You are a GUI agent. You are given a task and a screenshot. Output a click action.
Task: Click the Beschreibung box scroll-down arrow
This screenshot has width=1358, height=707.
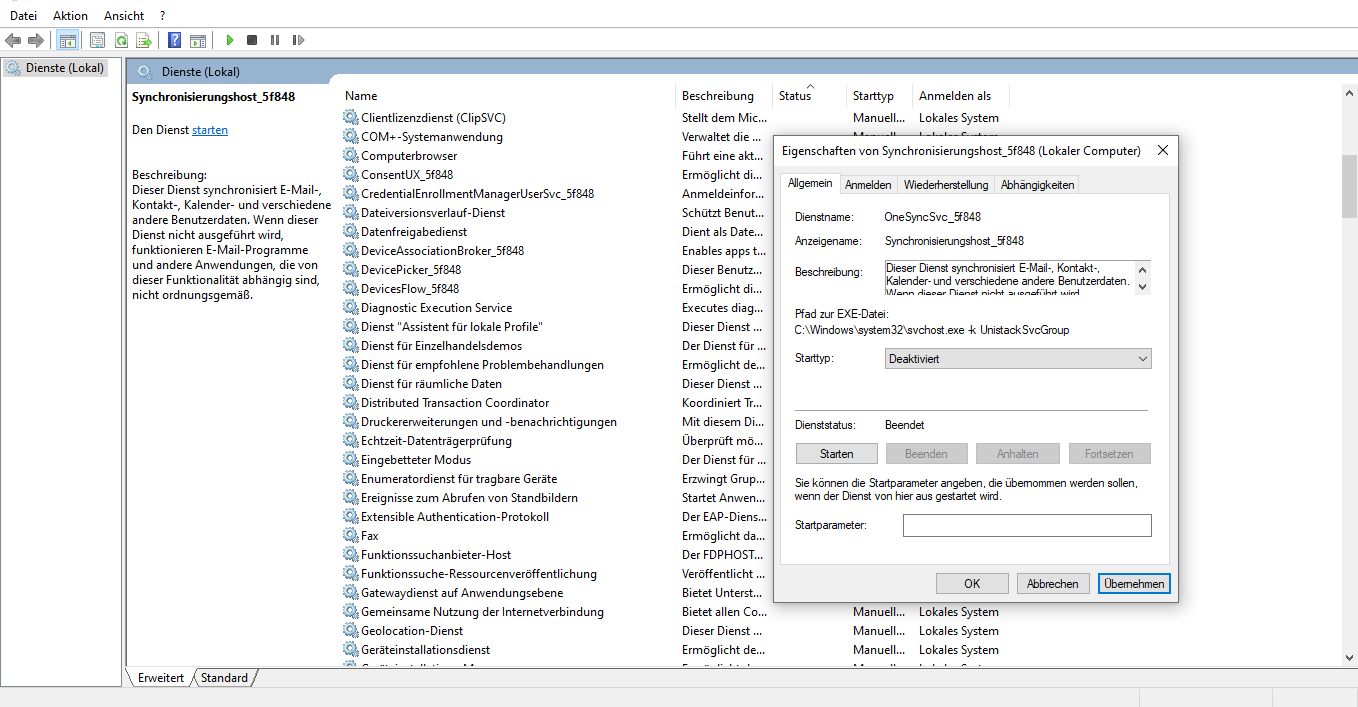pos(1143,287)
